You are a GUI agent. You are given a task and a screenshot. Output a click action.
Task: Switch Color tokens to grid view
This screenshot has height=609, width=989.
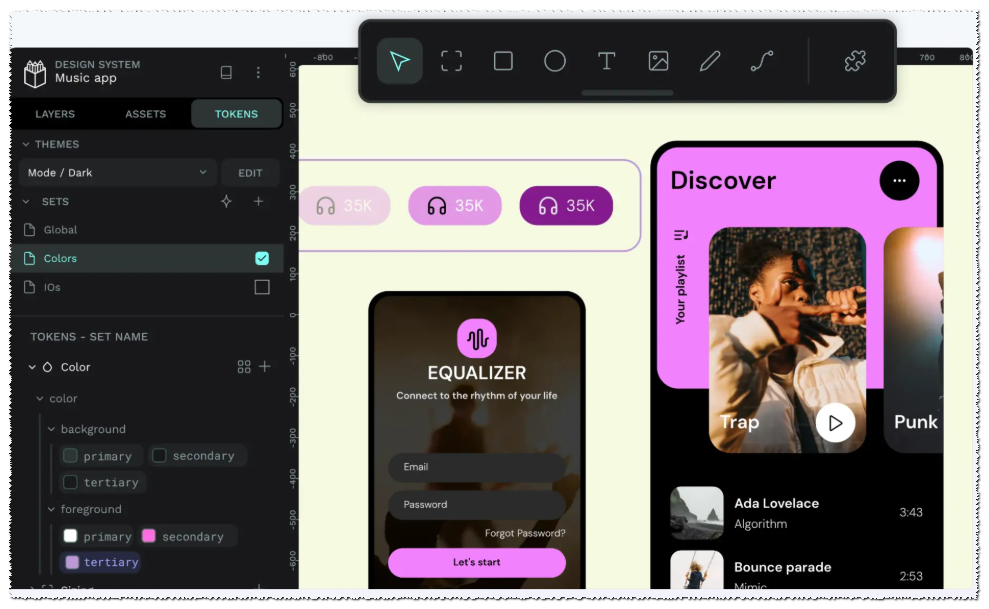[244, 367]
